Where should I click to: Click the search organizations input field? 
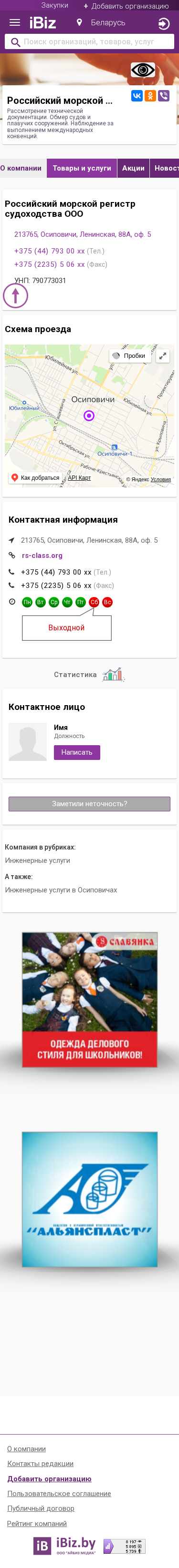[x=90, y=42]
